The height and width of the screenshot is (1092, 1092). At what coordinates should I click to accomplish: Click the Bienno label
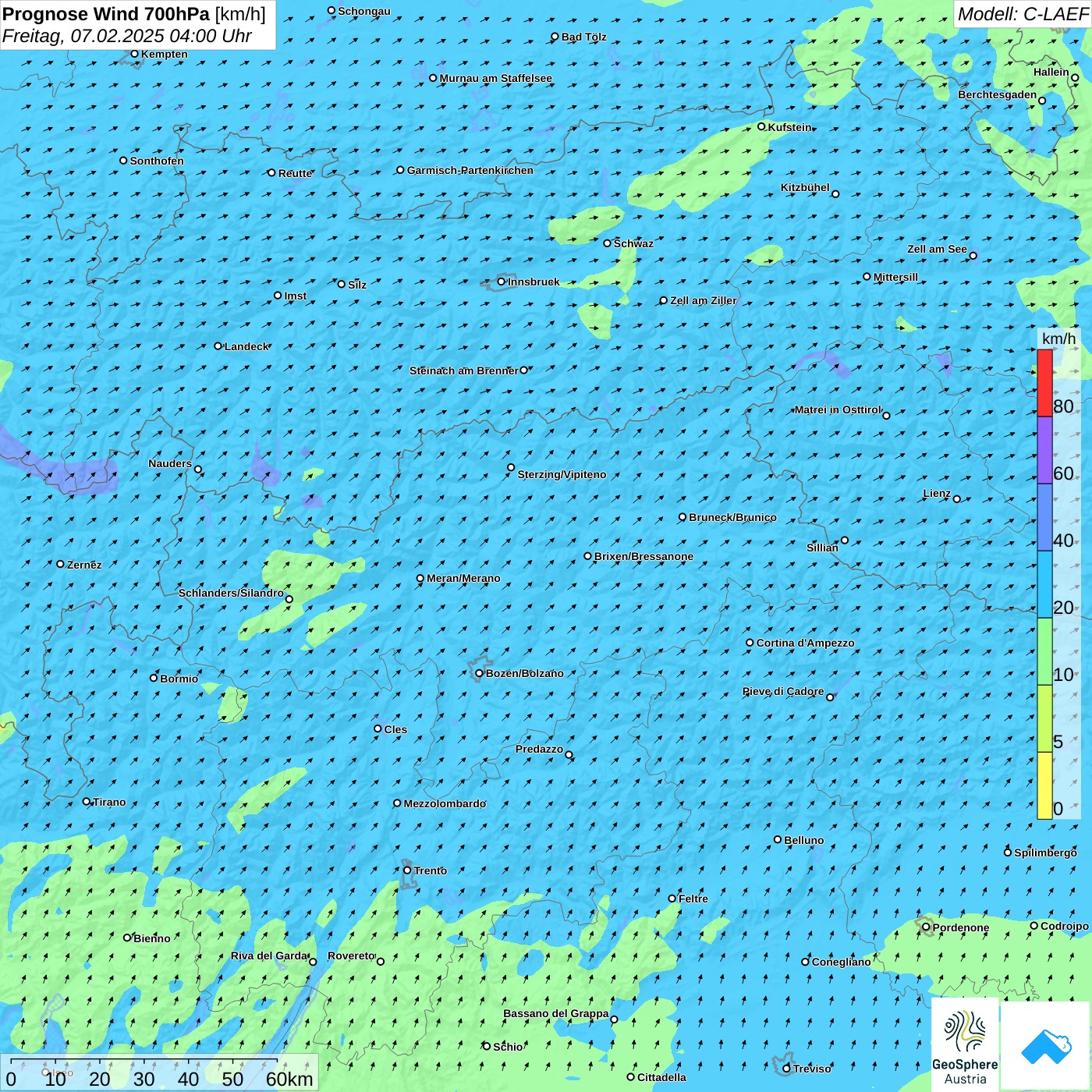tap(152, 938)
